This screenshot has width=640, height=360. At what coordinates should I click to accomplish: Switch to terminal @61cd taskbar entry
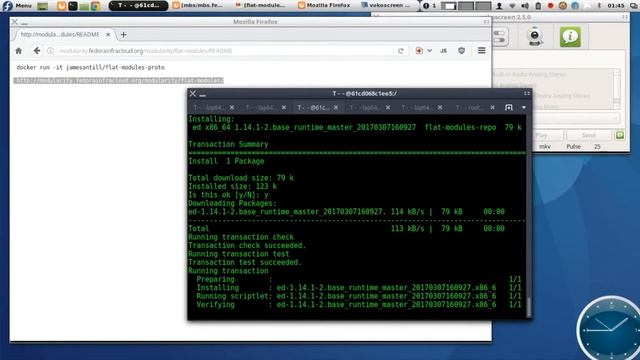[x=138, y=5]
